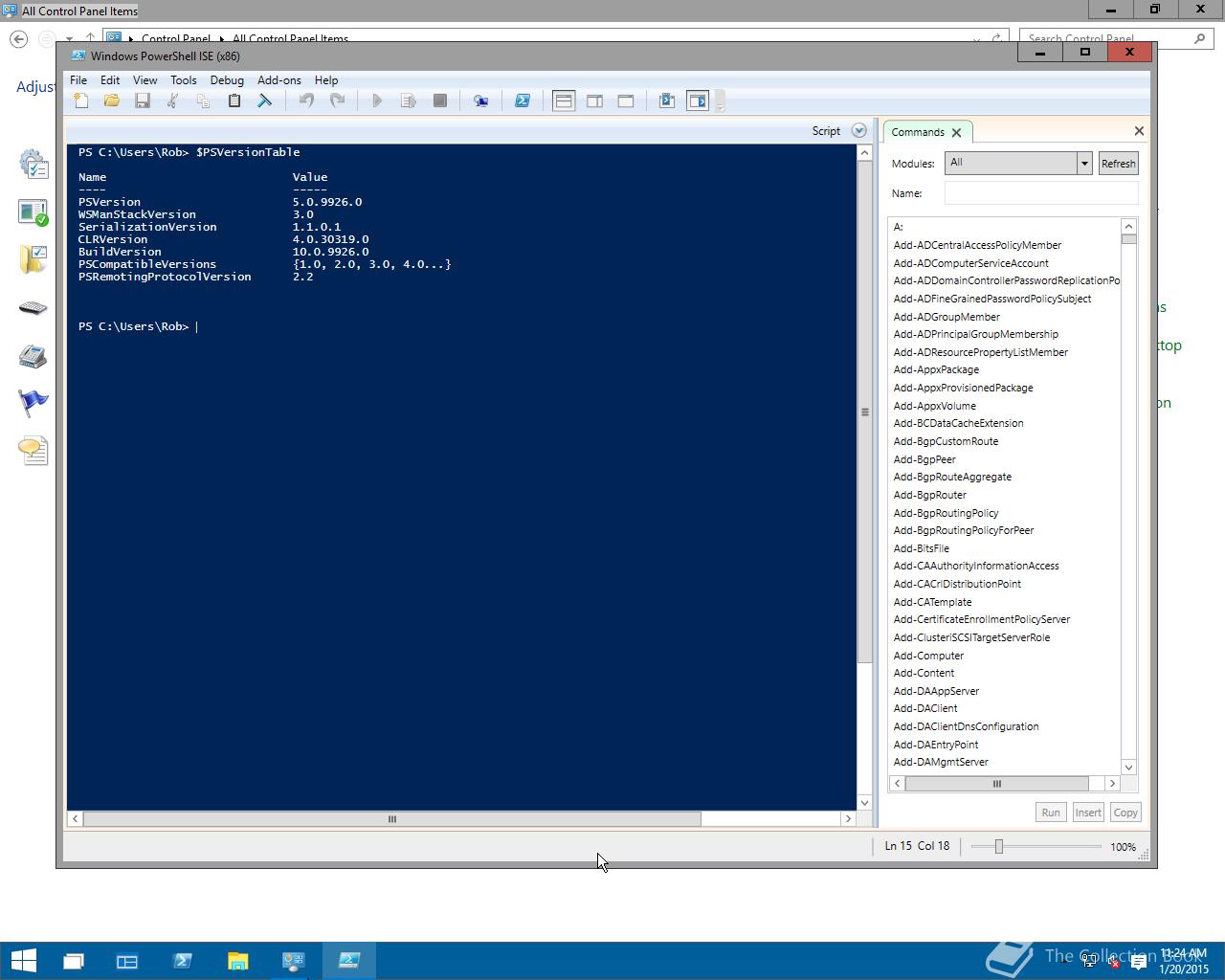Select Add-BgpPeer command
The width and height of the screenshot is (1225, 980).
(x=924, y=459)
